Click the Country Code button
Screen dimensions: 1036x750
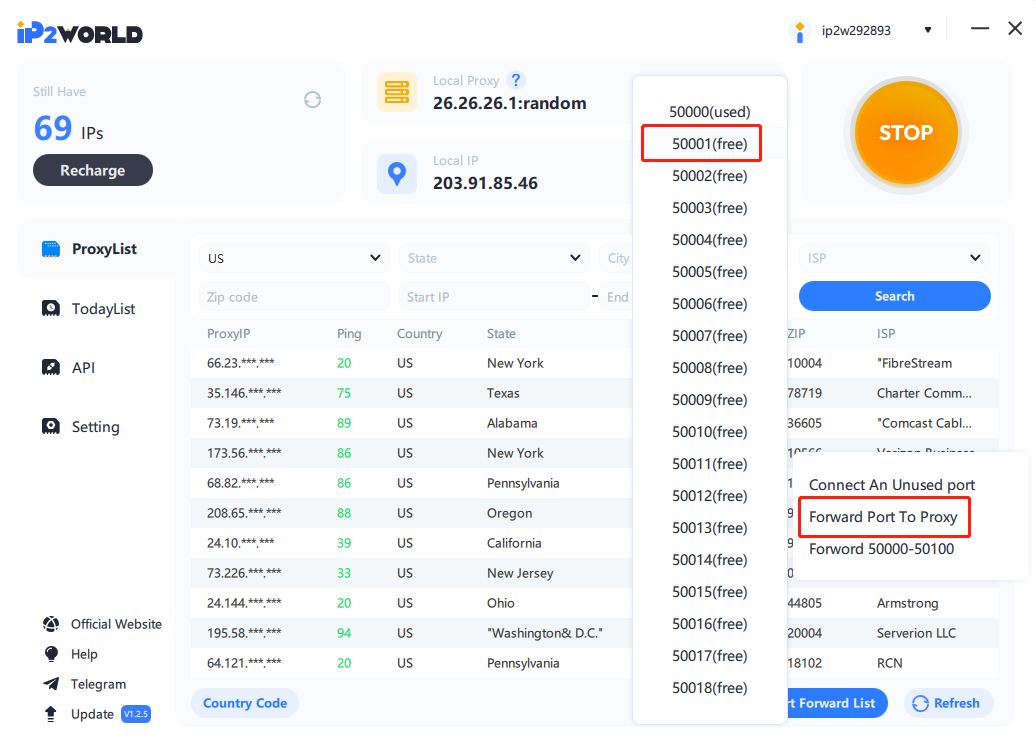(x=244, y=703)
